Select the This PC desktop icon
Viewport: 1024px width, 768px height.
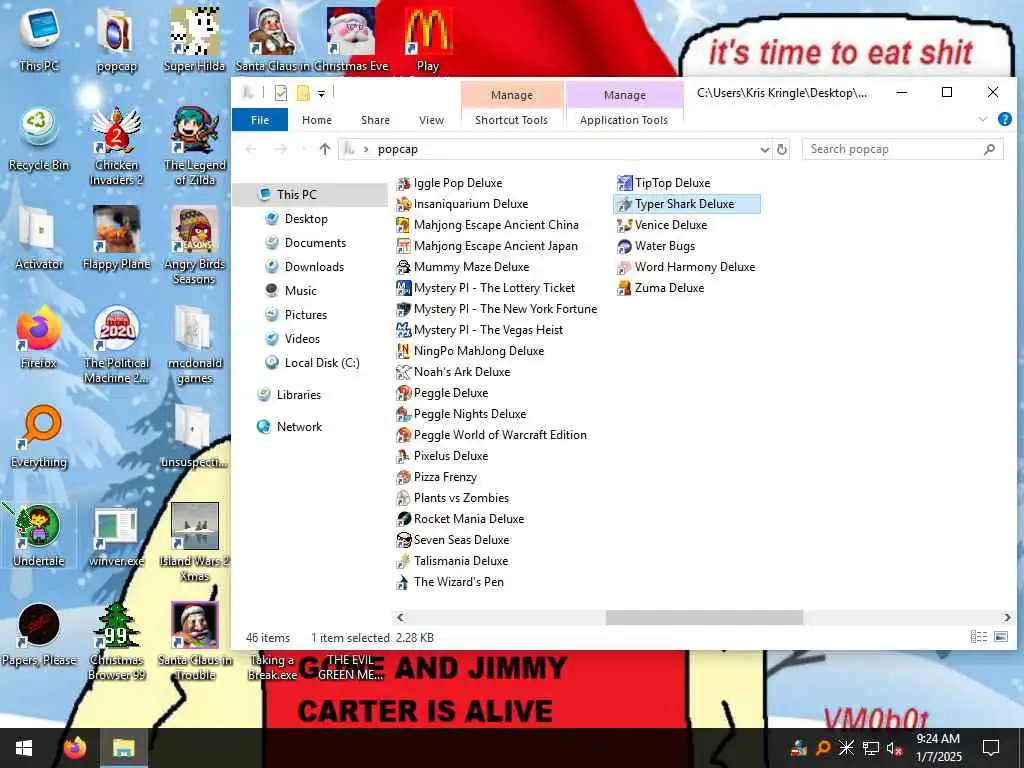(x=39, y=39)
